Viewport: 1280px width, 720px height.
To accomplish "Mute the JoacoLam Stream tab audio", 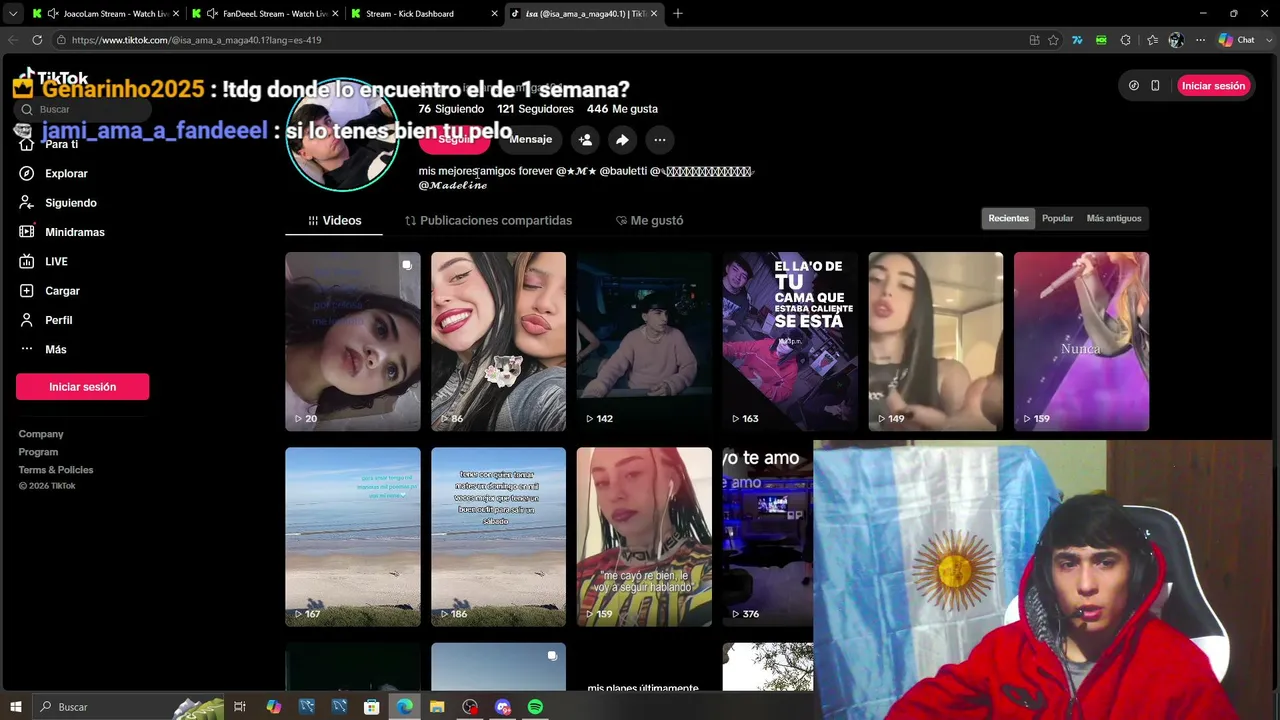I will click(x=52, y=14).
